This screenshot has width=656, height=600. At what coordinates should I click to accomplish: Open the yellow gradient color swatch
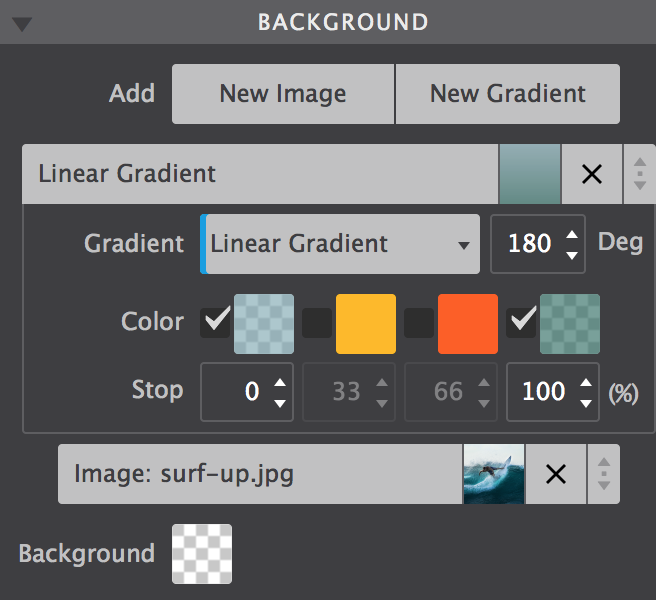pyautogui.click(x=366, y=323)
